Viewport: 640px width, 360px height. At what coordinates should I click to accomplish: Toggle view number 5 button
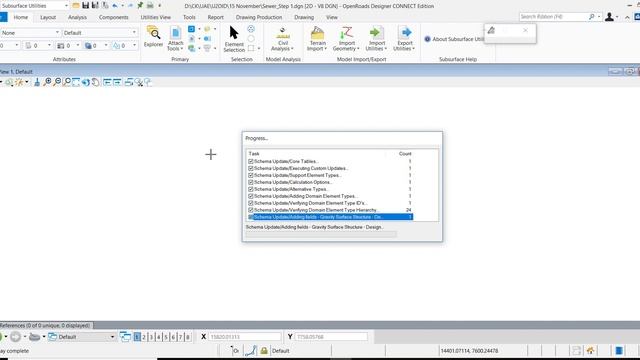click(166, 337)
